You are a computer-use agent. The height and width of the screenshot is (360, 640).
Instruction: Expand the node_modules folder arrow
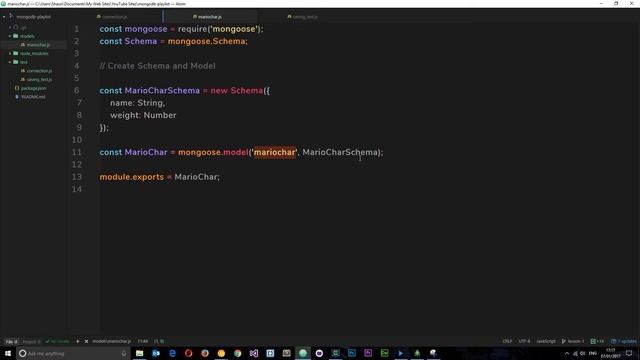pyautogui.click(x=10, y=53)
